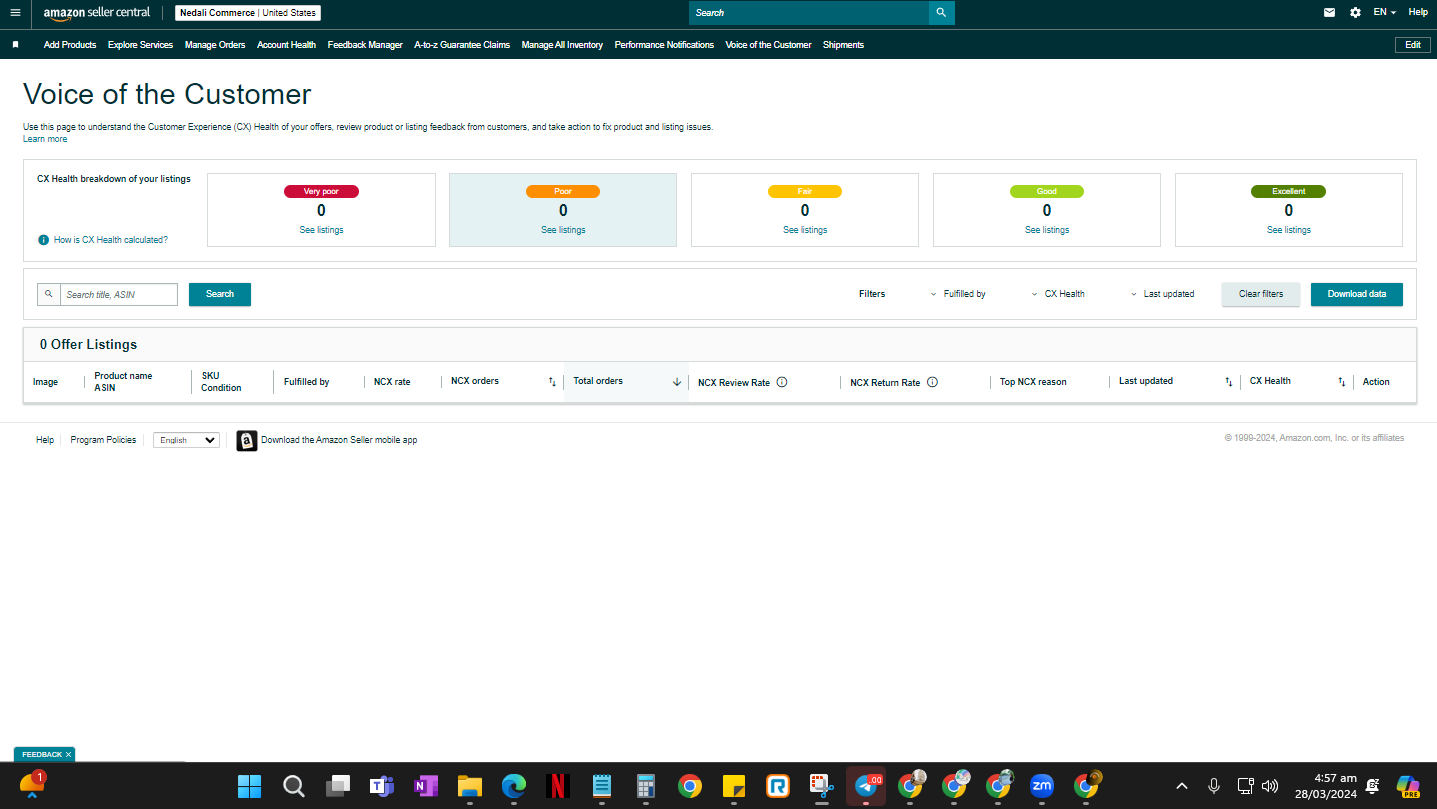
Task: Go to A-to-z Guarantee Claims
Action: tap(462, 45)
